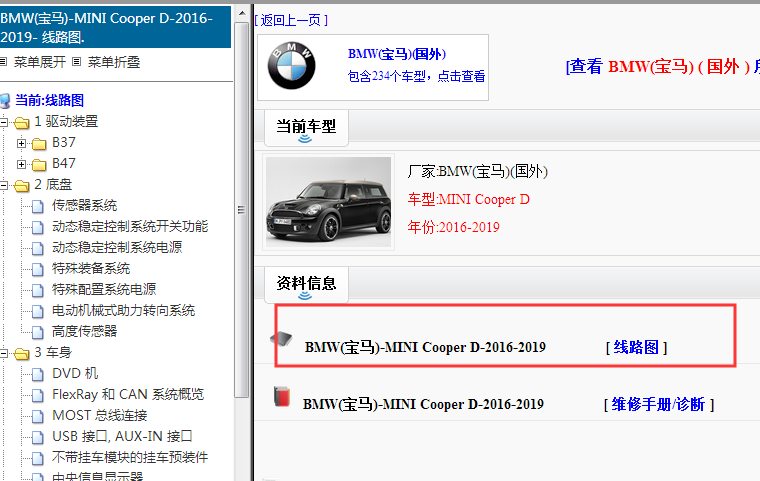Click the 当前:线路图 computer icon

click(x=5, y=101)
